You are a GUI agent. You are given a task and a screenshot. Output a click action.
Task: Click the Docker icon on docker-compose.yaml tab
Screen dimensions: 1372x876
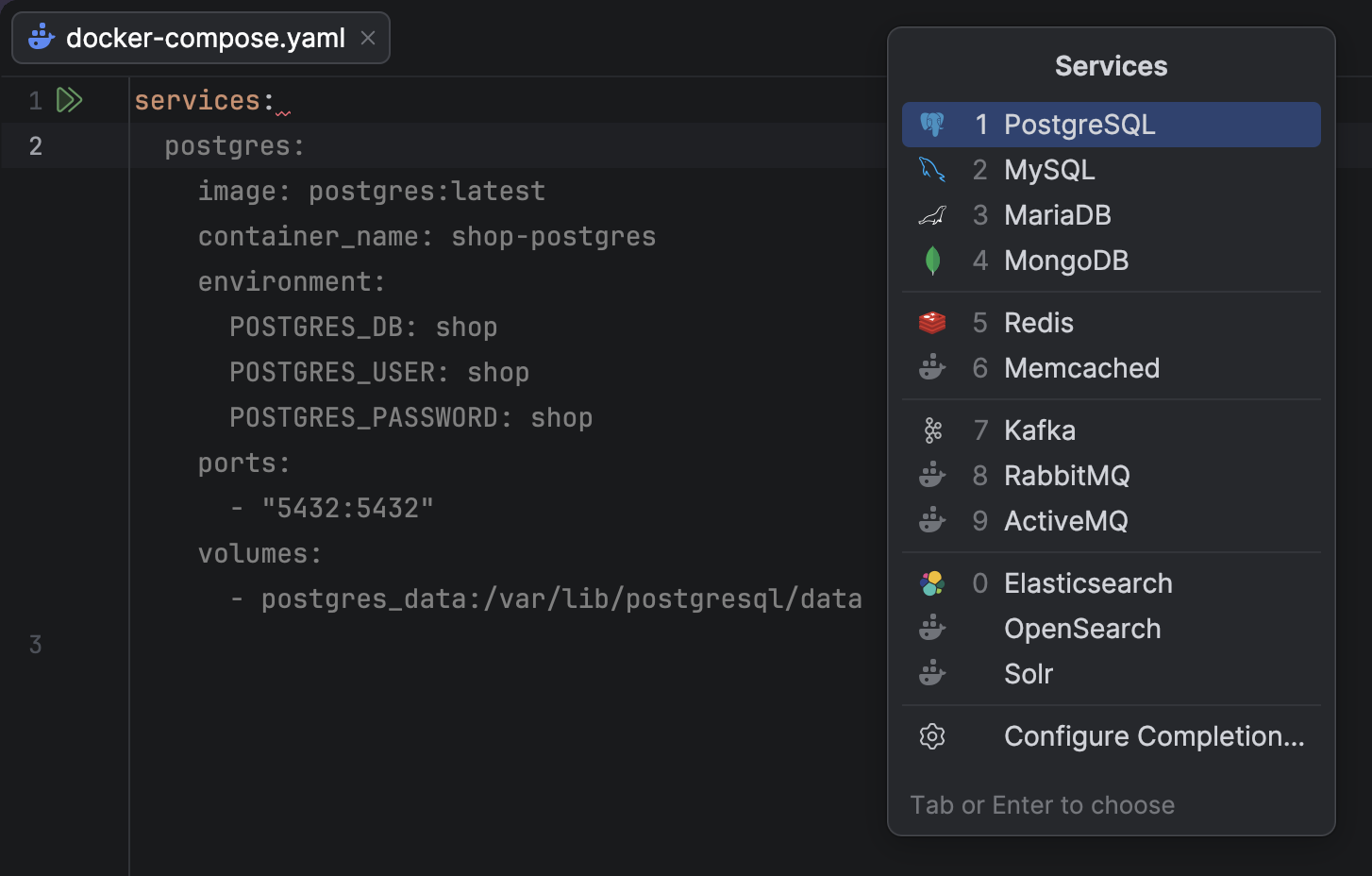pyautogui.click(x=42, y=38)
